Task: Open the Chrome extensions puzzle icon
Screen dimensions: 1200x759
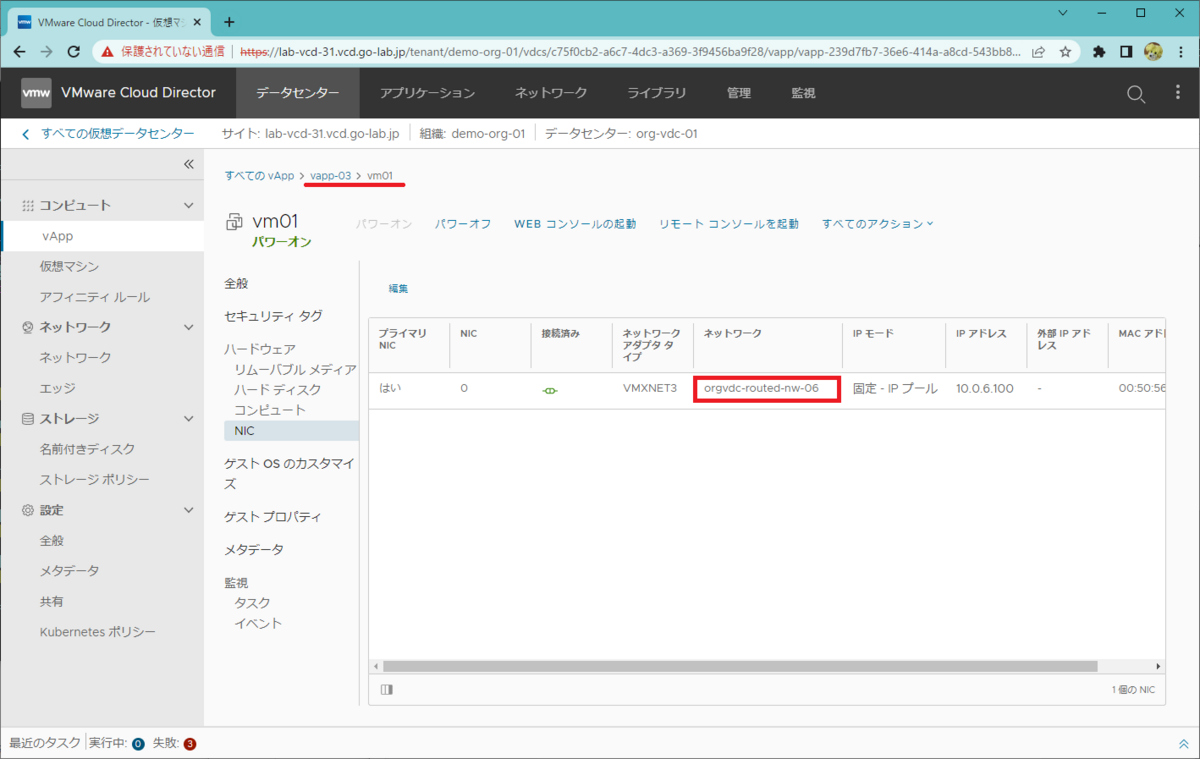Action: (x=1100, y=51)
